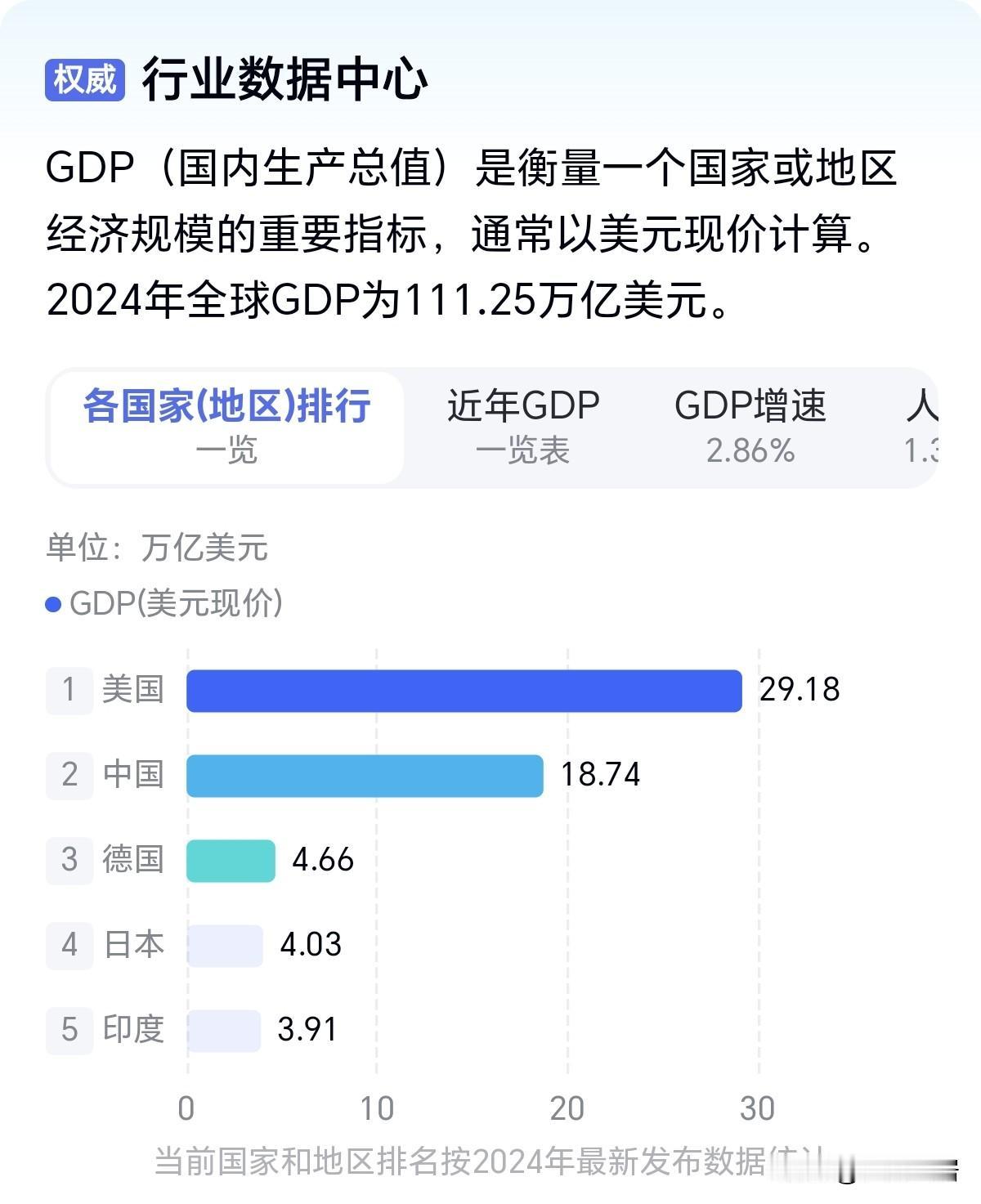
Task: Click the 日本 bar showing 4.03
Action: pos(225,946)
